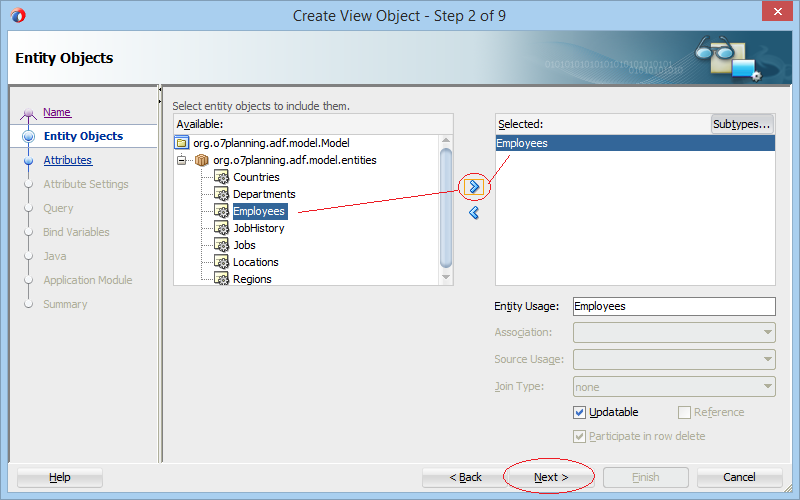Viewport: 800px width, 500px height.
Task: Select the Java wizard step
Action: pyautogui.click(x=55, y=256)
